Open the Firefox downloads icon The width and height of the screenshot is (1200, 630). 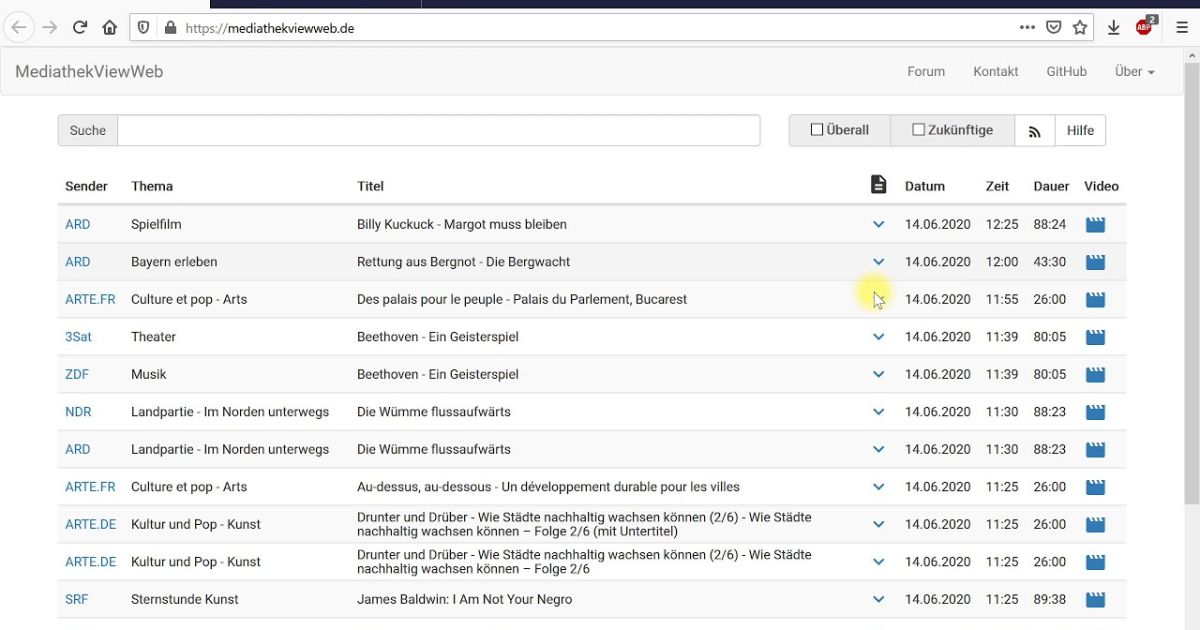1113,27
